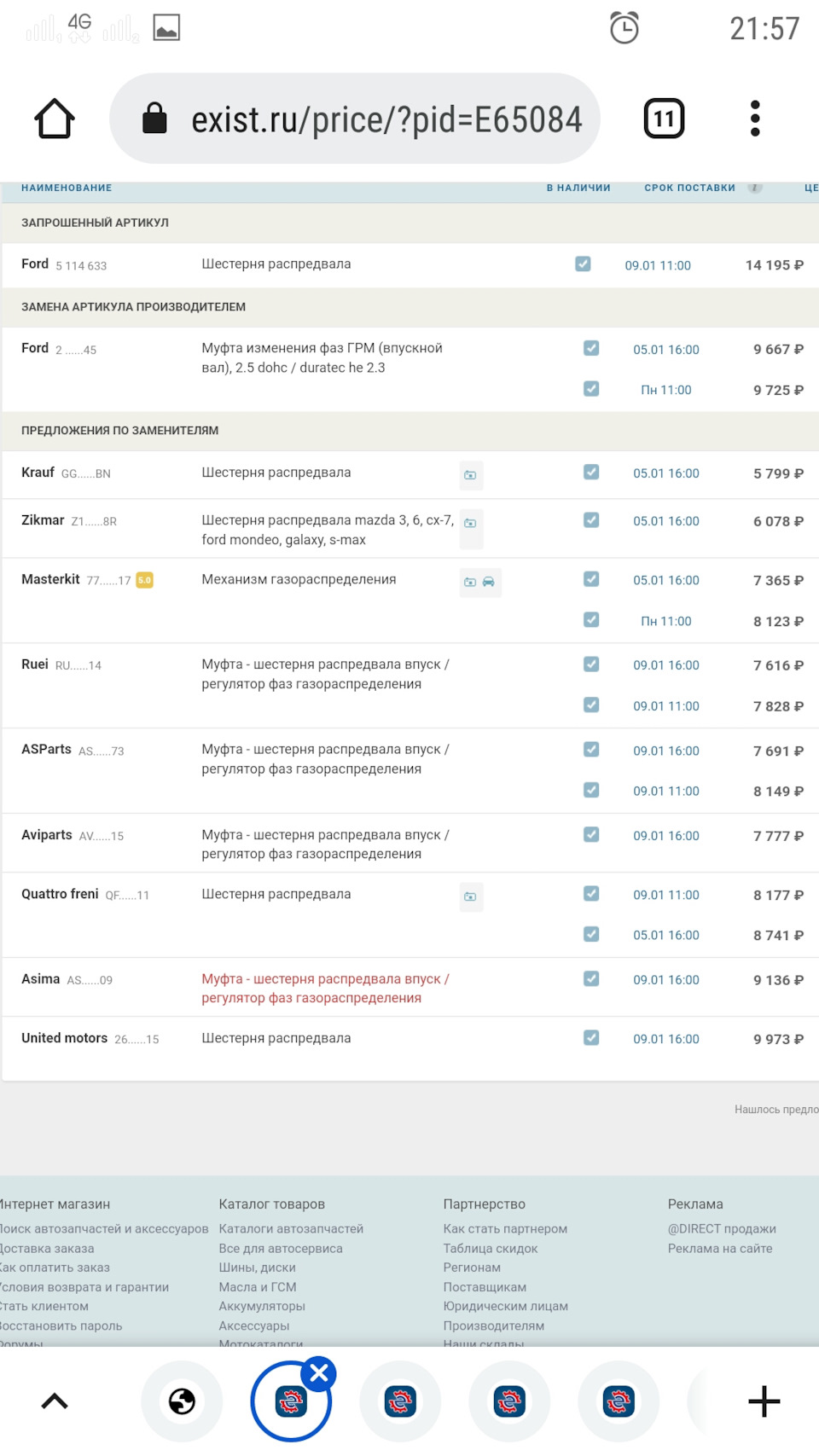The height and width of the screenshot is (1456, 819).
Task: Click delivery date 05.01 16:00 for Krauf
Action: [665, 473]
